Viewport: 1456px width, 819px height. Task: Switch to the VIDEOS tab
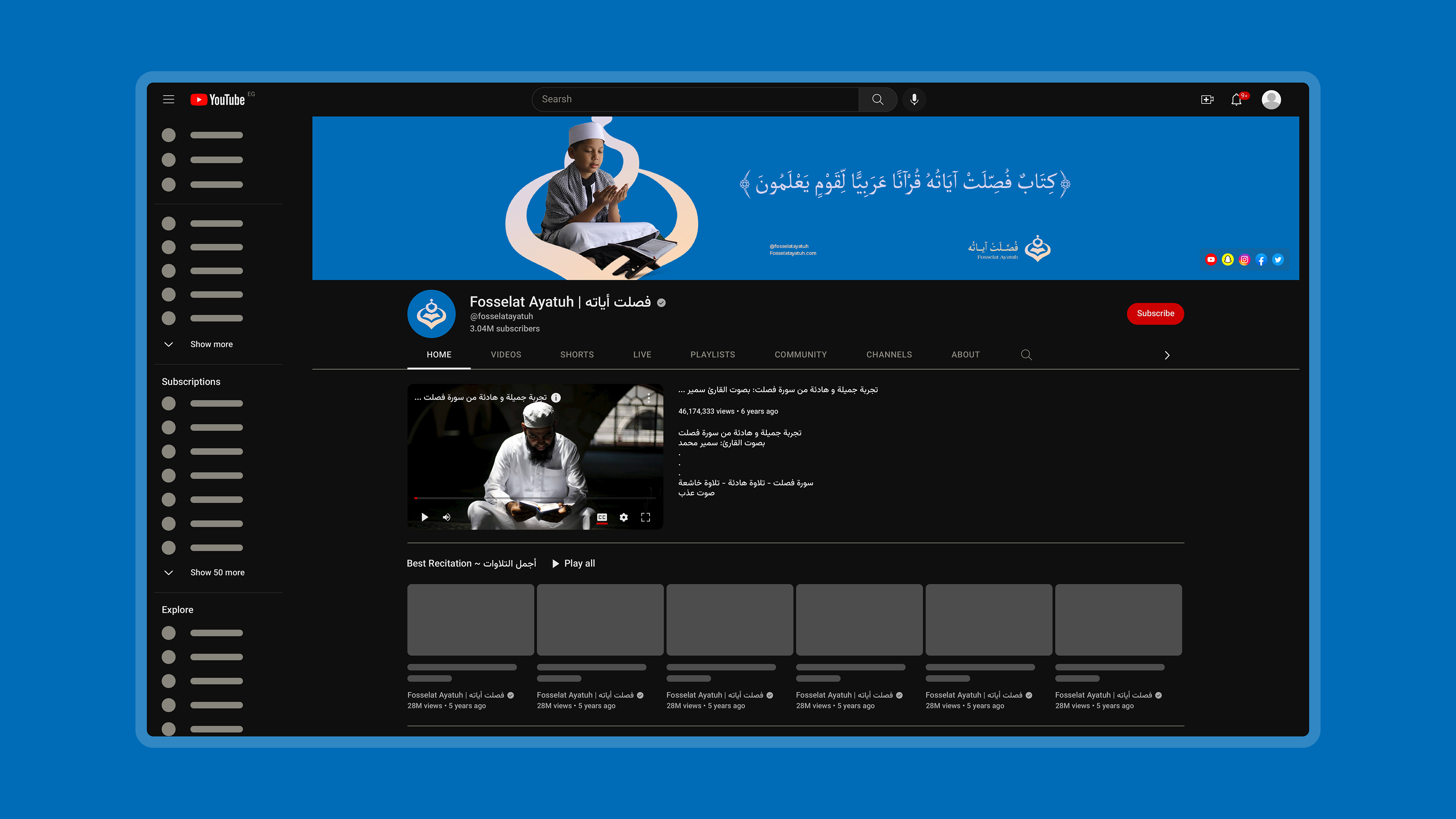click(x=506, y=355)
